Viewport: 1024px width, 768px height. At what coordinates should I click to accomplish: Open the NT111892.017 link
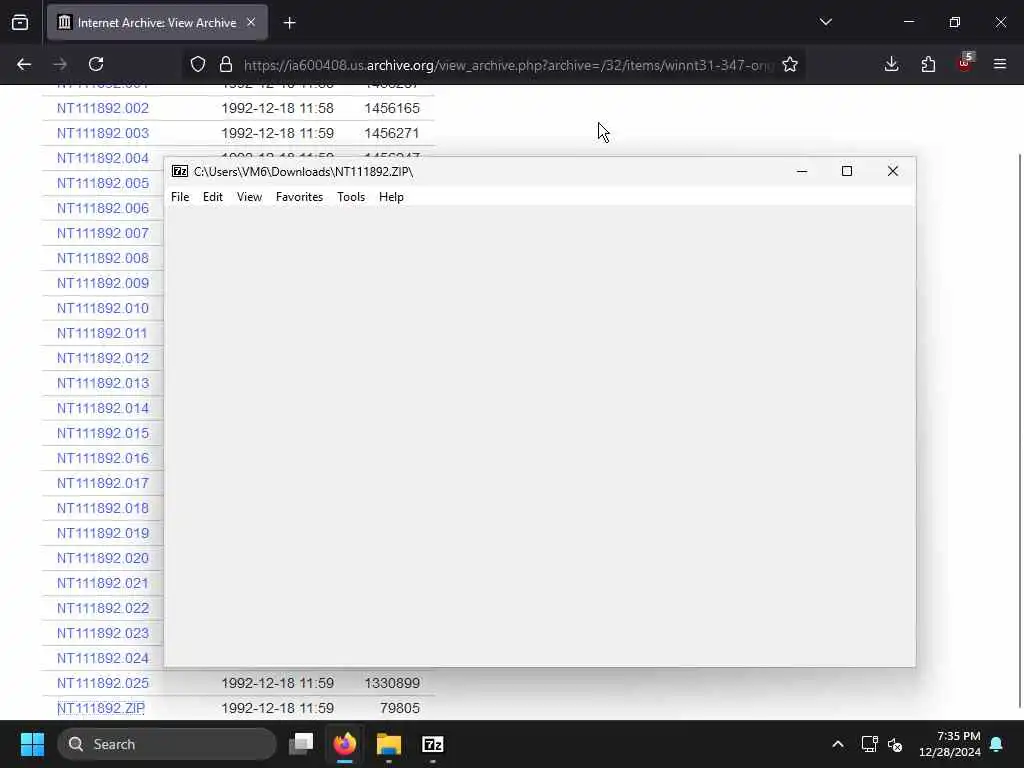(x=103, y=483)
